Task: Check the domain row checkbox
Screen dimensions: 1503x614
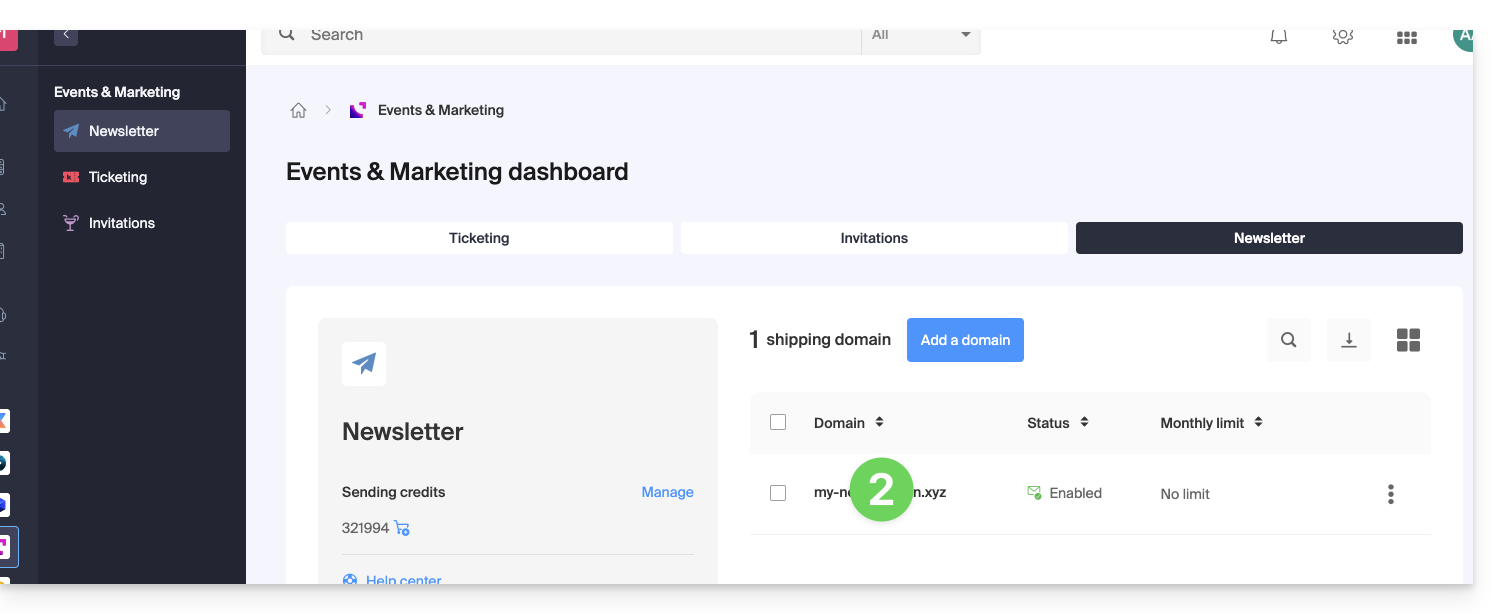Action: click(778, 493)
